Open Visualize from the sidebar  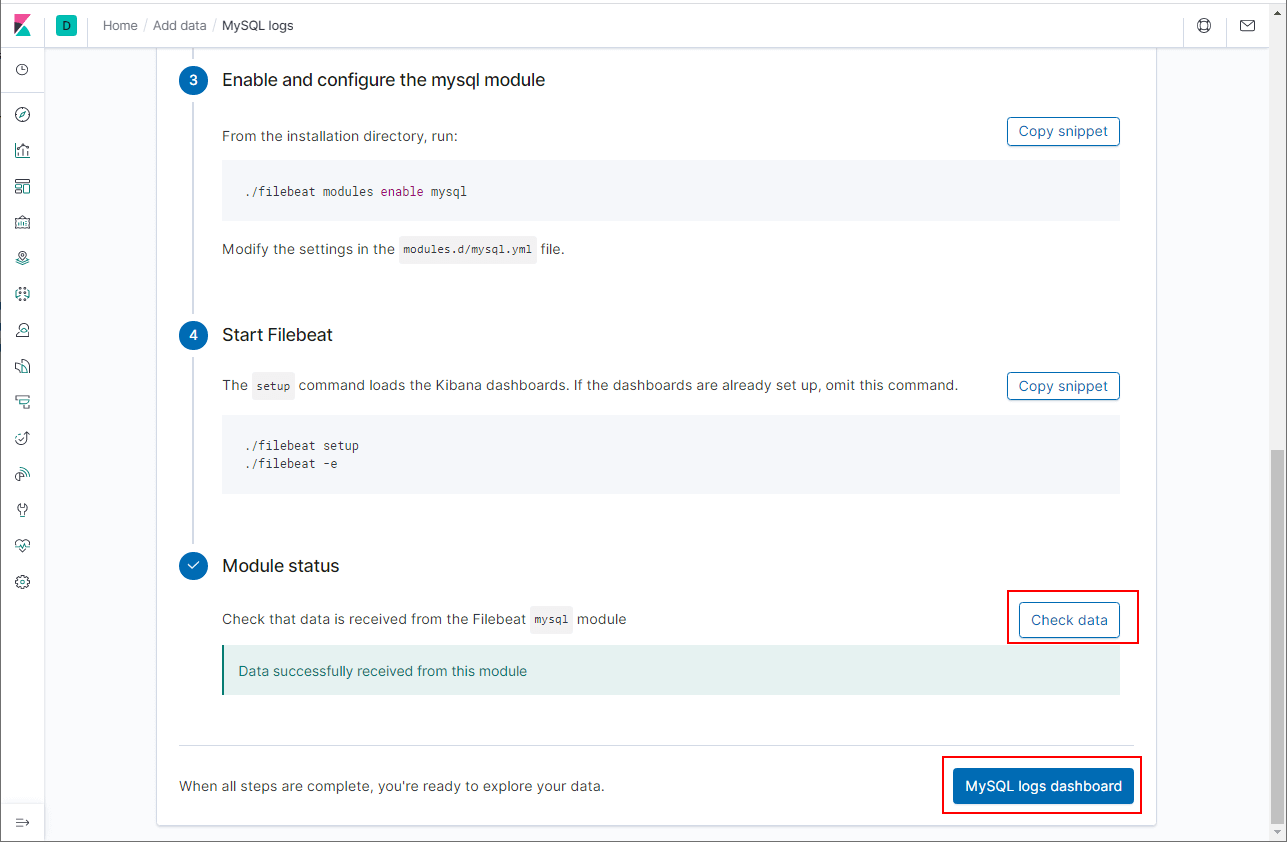tap(23, 151)
